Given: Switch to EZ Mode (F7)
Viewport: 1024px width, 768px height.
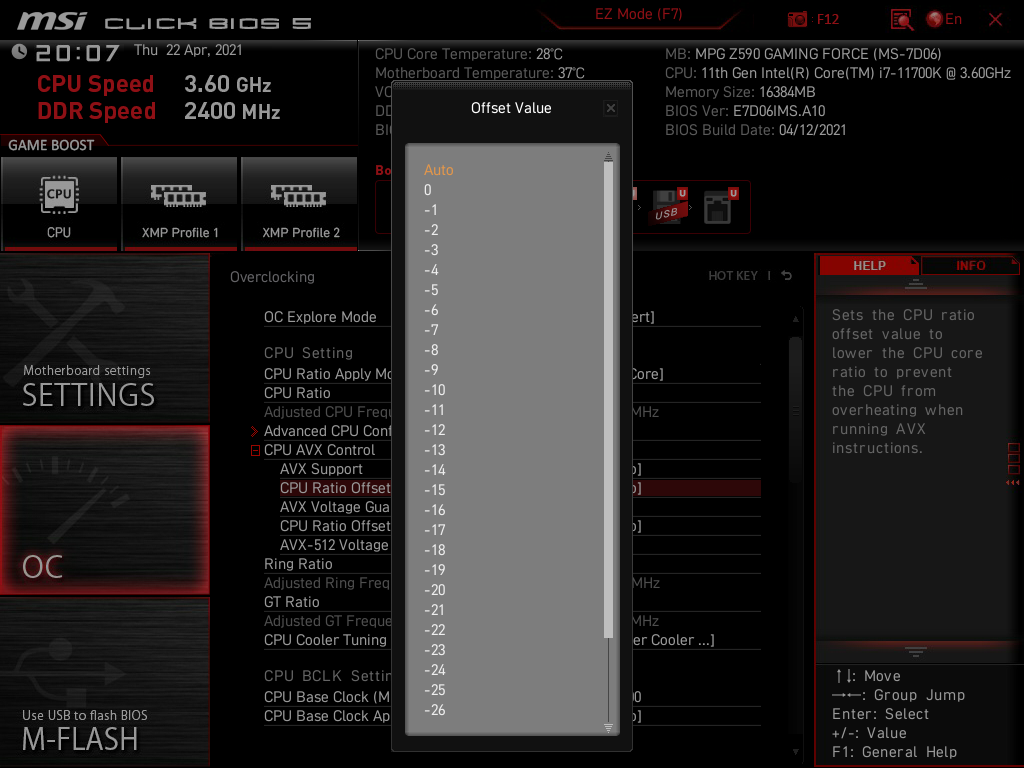Looking at the screenshot, I should click(x=638, y=14).
